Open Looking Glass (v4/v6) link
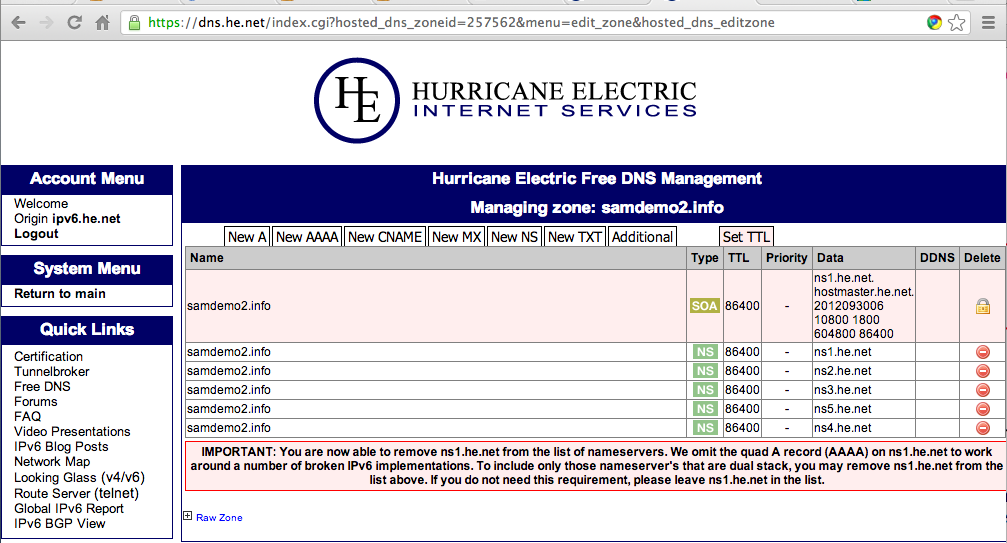1007x543 pixels. coord(80,478)
